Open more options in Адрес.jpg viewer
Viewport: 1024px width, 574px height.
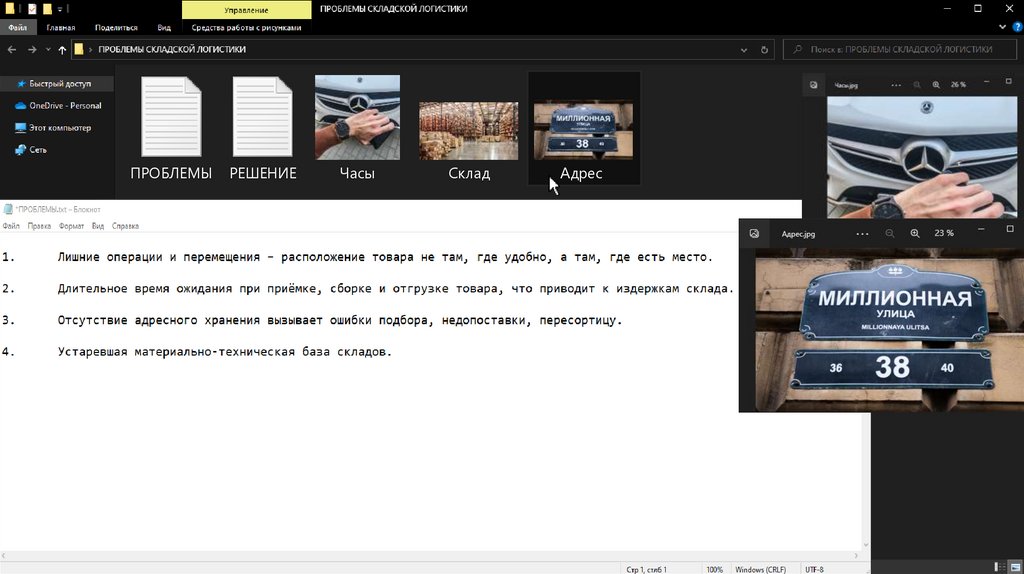click(x=863, y=233)
